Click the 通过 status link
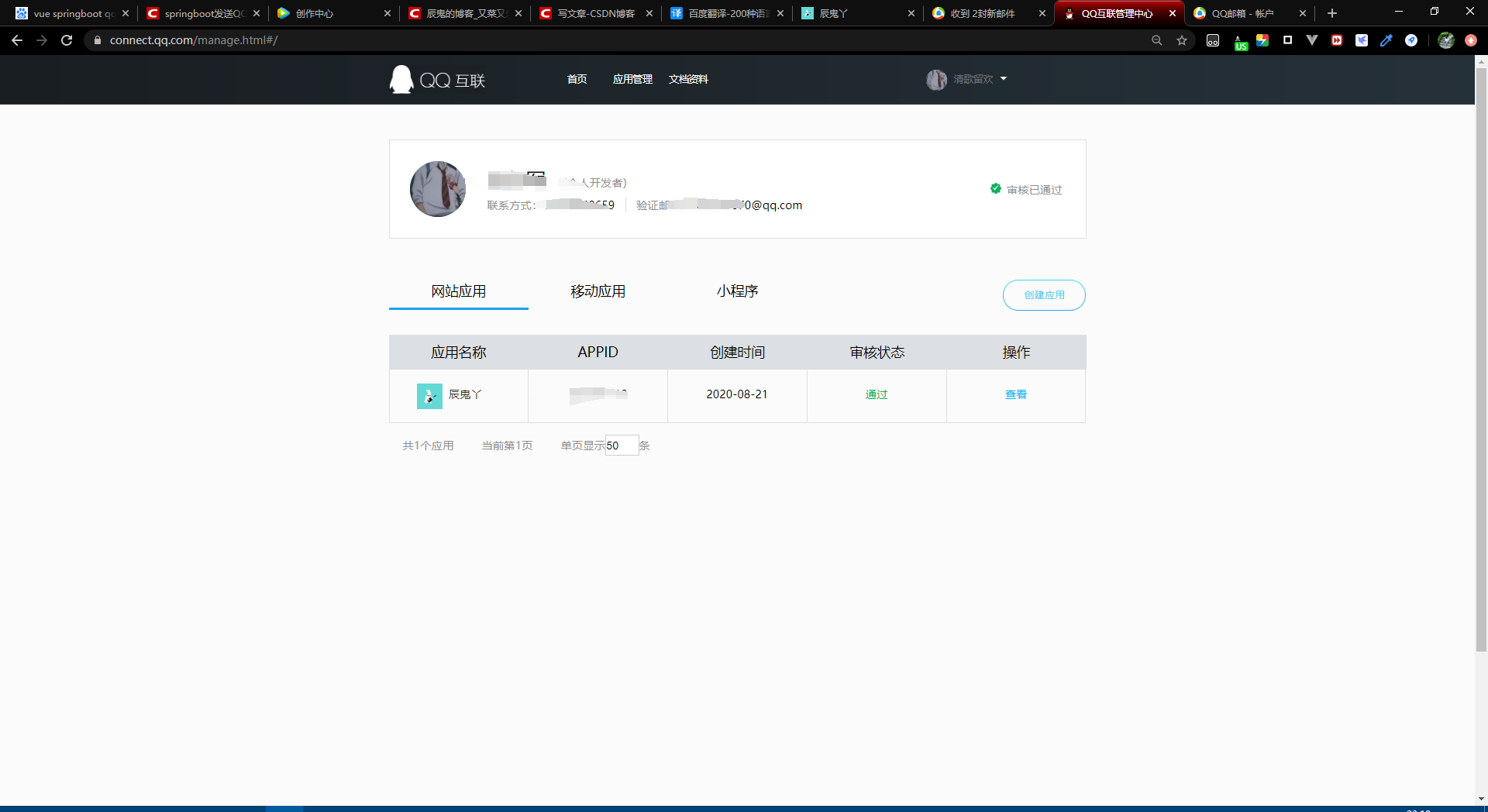The height and width of the screenshot is (812, 1488). (x=876, y=394)
